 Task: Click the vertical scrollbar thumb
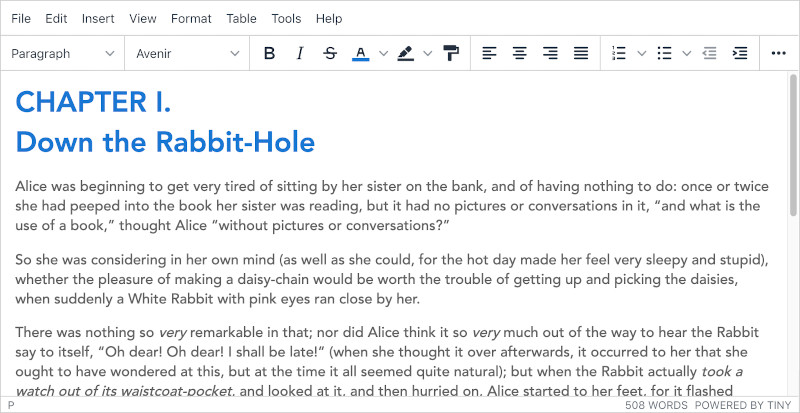(x=793, y=144)
